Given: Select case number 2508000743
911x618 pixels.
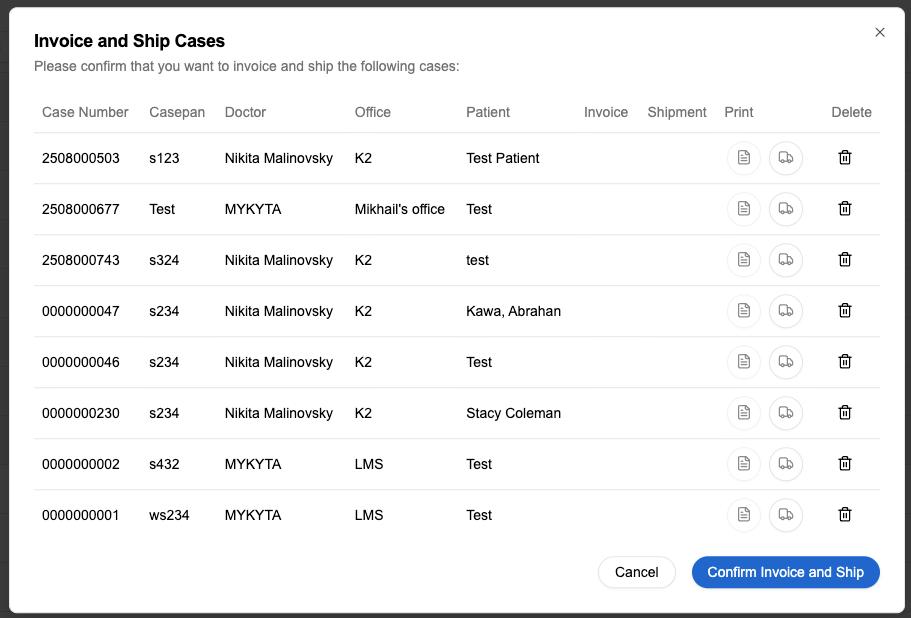Looking at the screenshot, I should coord(81,260).
